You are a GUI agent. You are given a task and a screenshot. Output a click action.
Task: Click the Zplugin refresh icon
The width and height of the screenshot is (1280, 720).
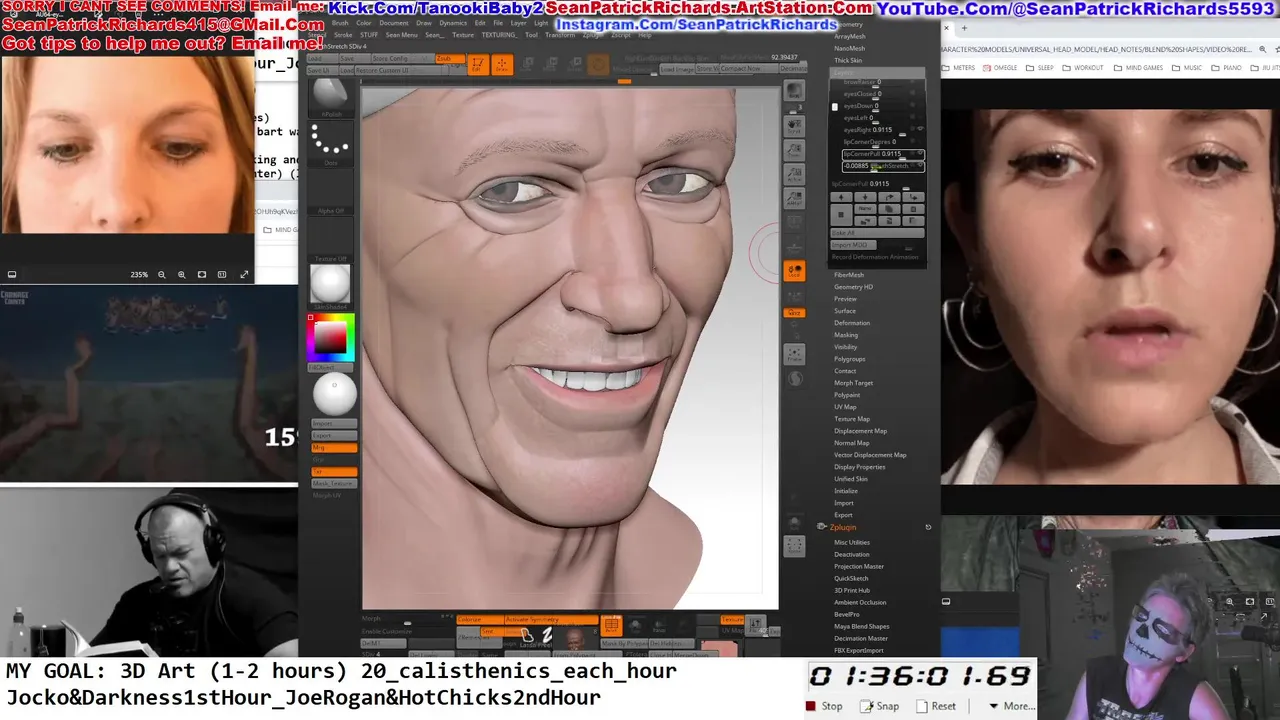[928, 527]
